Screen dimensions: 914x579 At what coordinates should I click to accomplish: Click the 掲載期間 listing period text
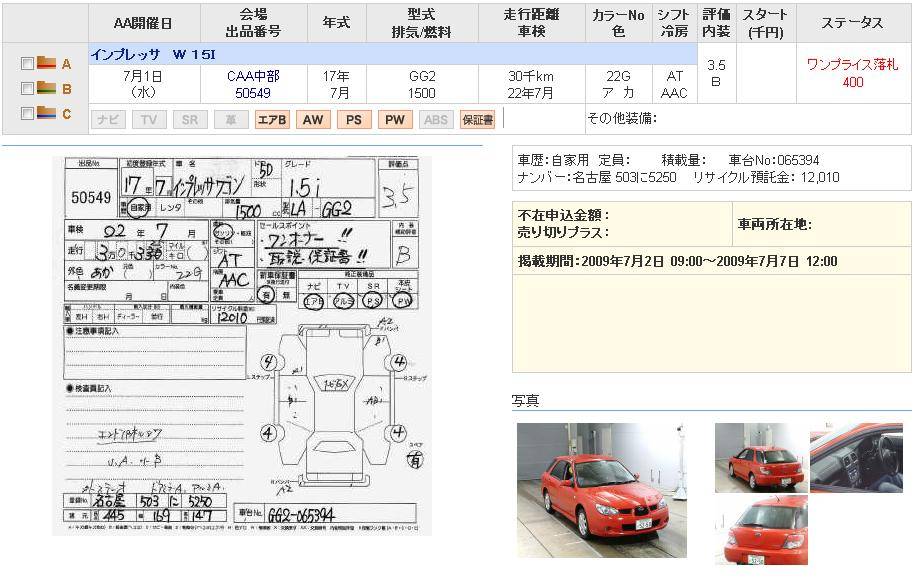coord(677,261)
